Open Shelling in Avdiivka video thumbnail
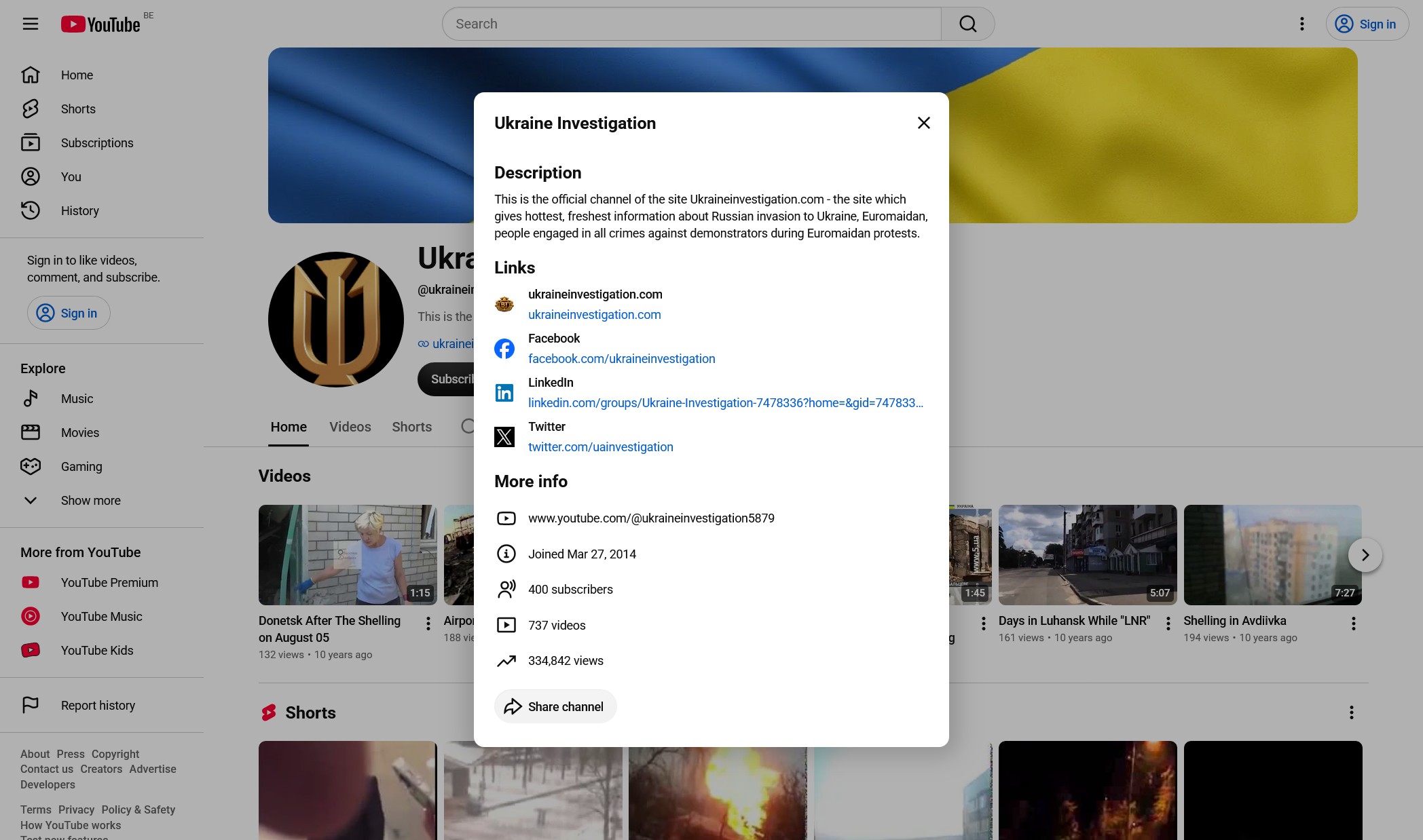Screen dimensions: 1423x840 coord(1273,555)
